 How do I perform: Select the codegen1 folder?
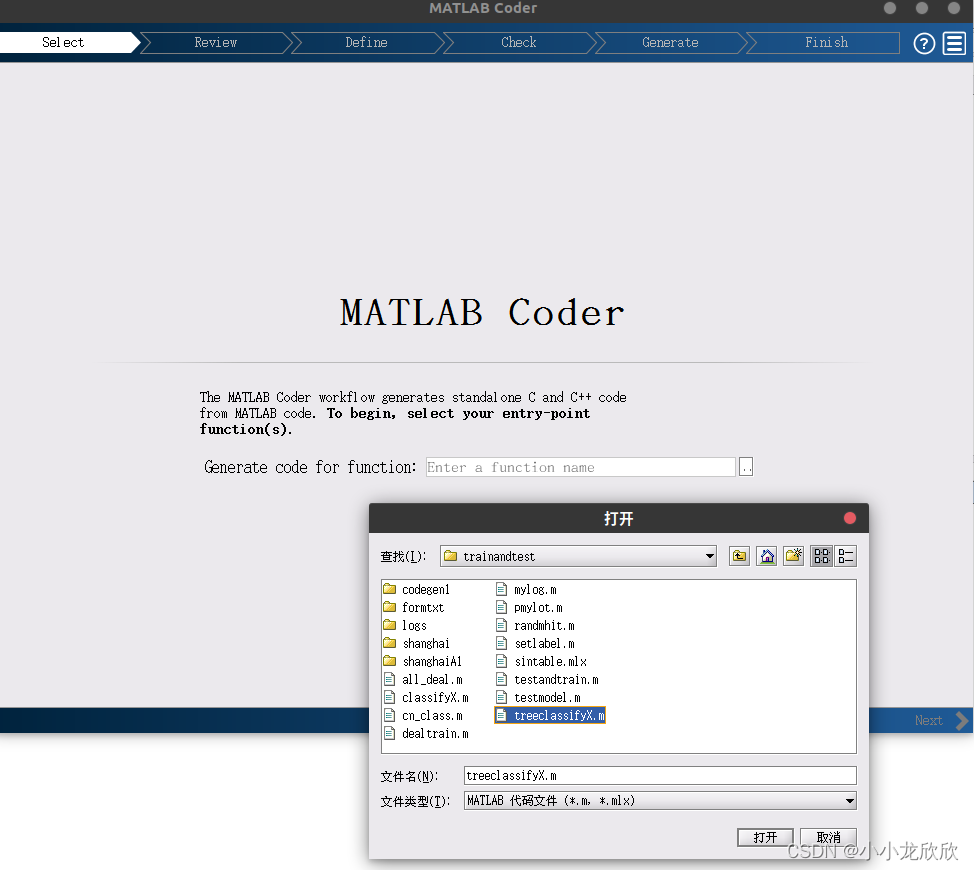point(417,589)
